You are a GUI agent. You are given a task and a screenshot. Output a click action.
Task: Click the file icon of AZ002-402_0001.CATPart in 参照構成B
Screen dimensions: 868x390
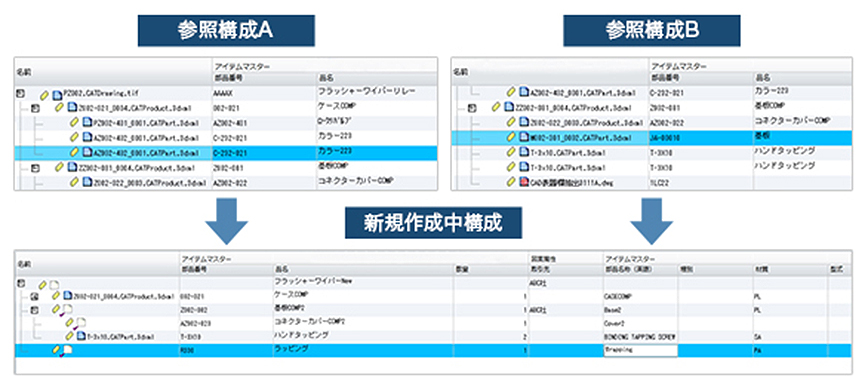524,92
